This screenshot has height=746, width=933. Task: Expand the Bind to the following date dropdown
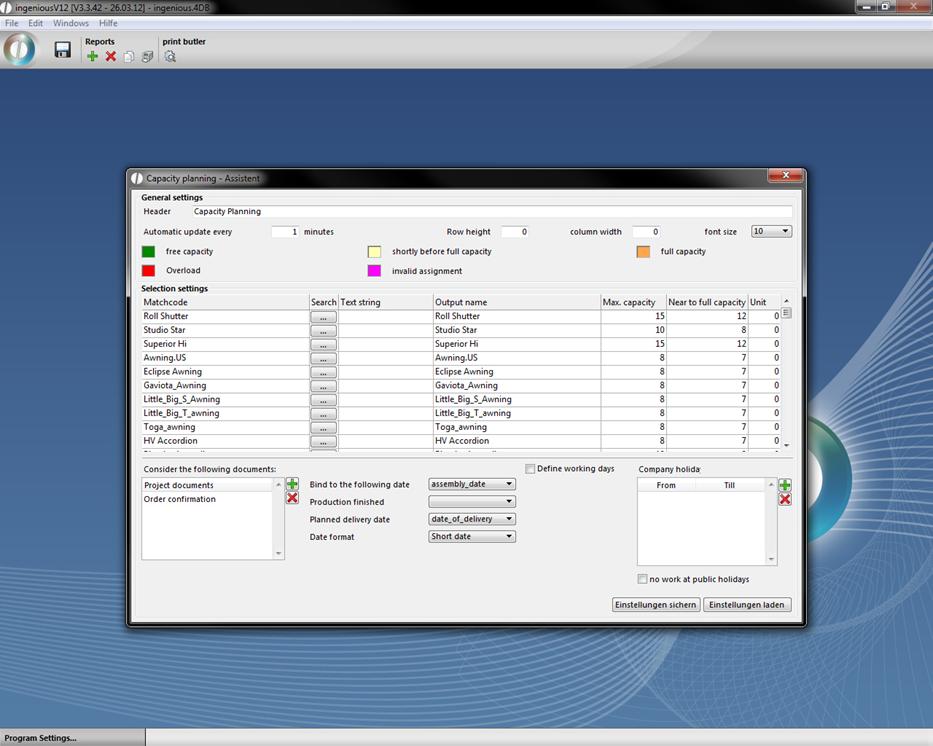pos(472,484)
